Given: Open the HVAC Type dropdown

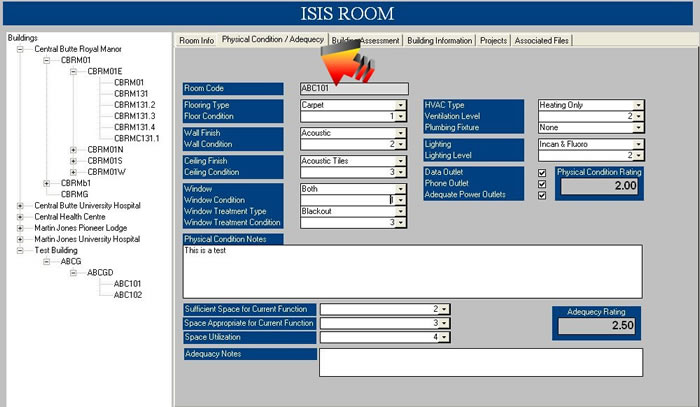Looking at the screenshot, I should click(638, 105).
